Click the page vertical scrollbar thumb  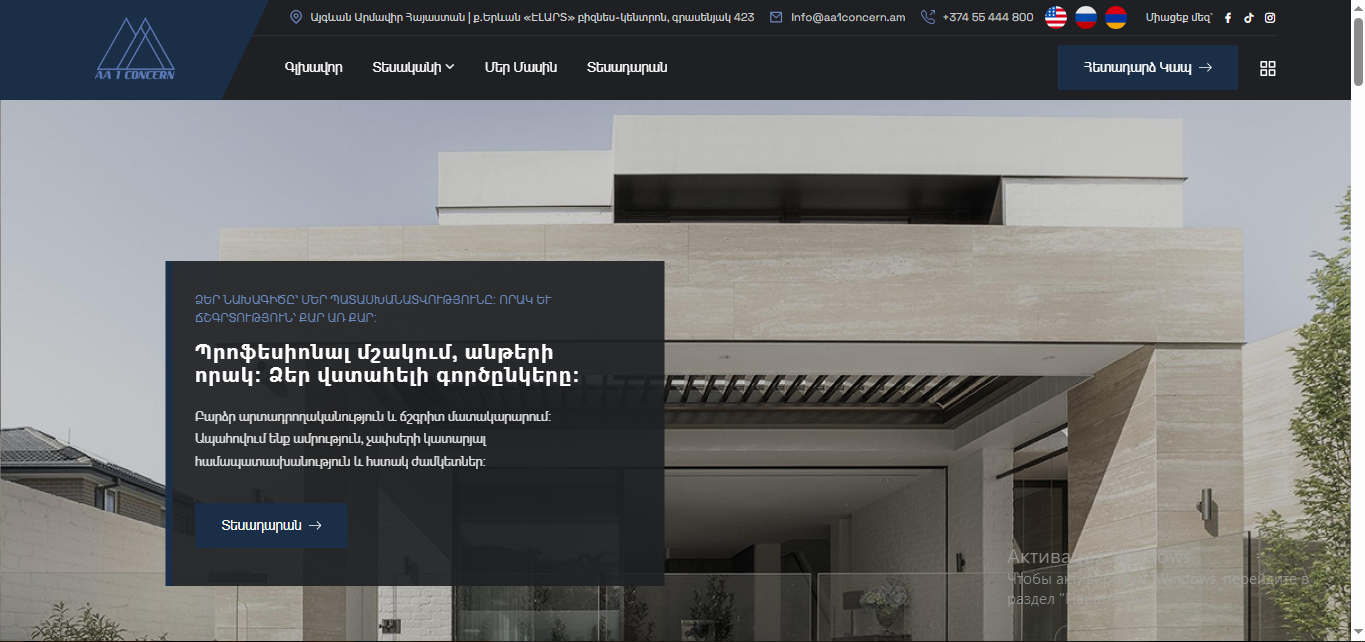pyautogui.click(x=1358, y=52)
